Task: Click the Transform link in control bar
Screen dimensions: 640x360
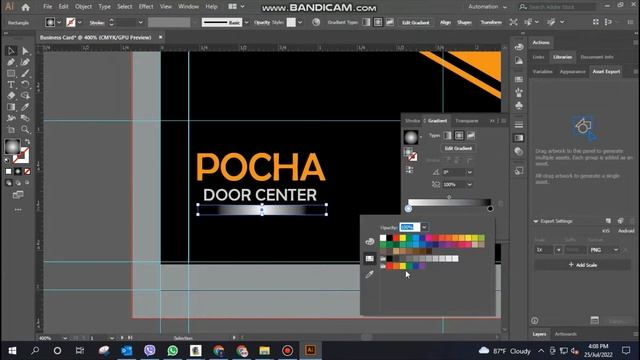Action: coord(491,22)
